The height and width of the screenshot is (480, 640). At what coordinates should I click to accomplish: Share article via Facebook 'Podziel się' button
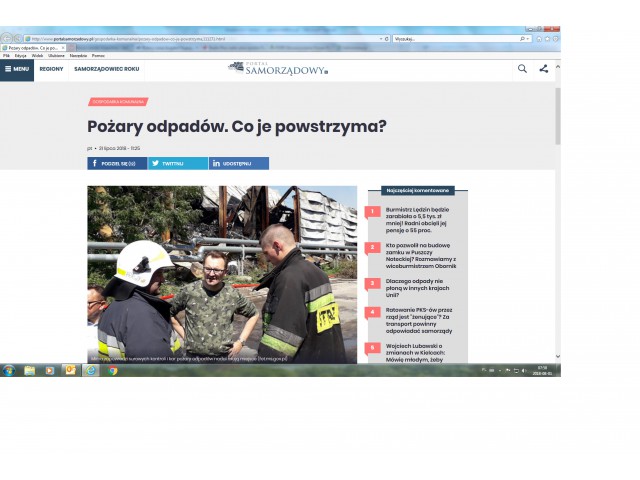[x=117, y=163]
